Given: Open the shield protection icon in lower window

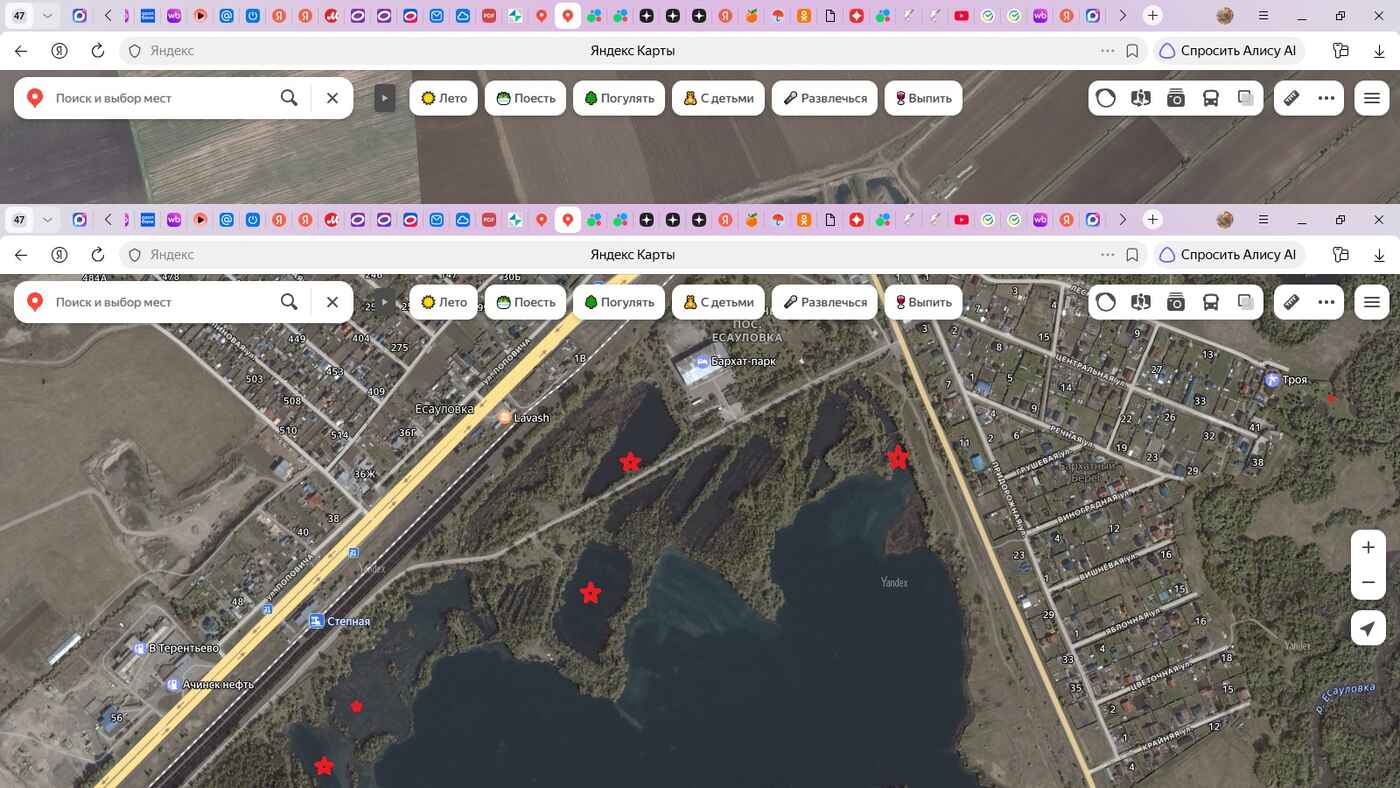Looking at the screenshot, I should click(x=135, y=255).
